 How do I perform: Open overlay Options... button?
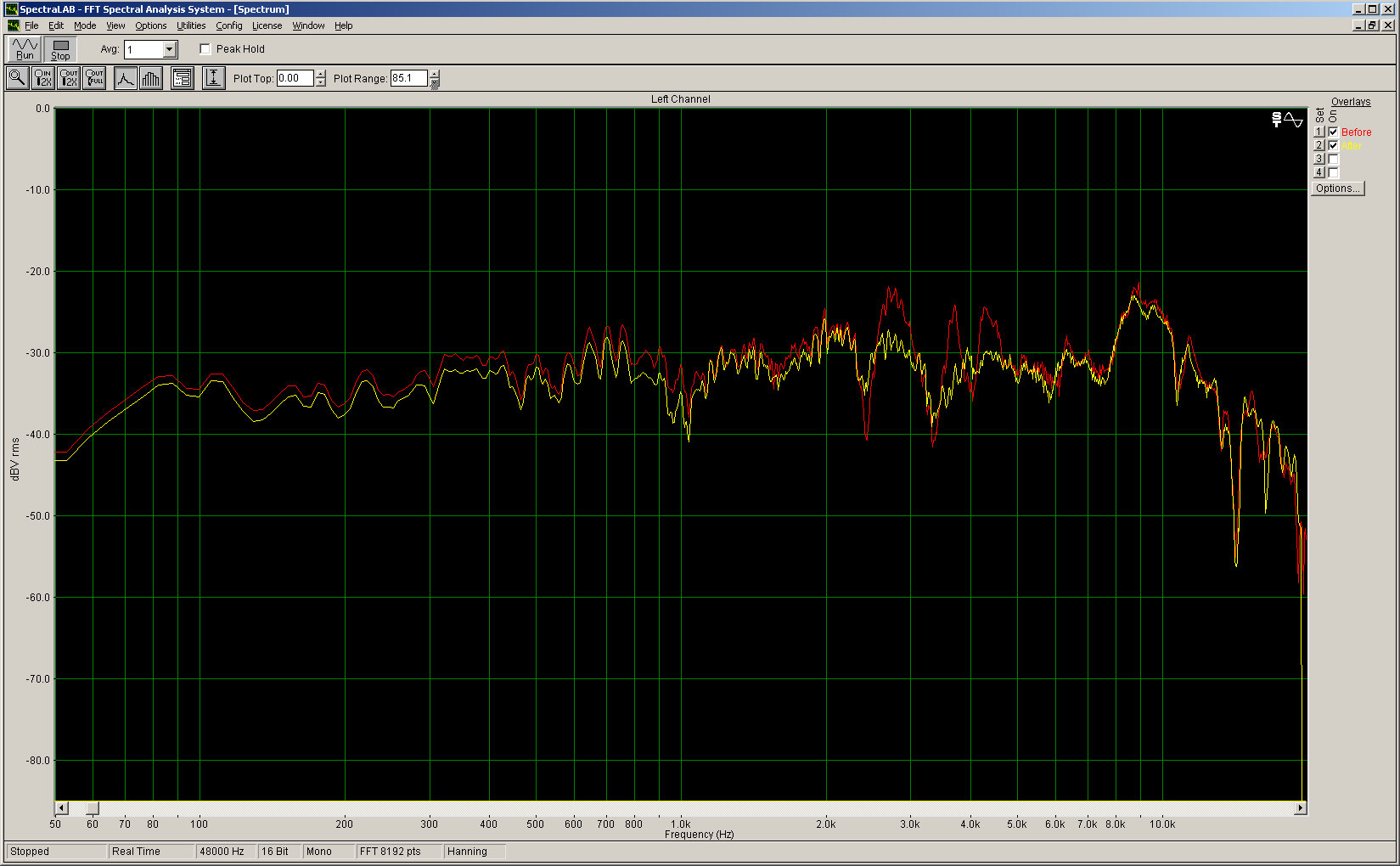(1338, 188)
